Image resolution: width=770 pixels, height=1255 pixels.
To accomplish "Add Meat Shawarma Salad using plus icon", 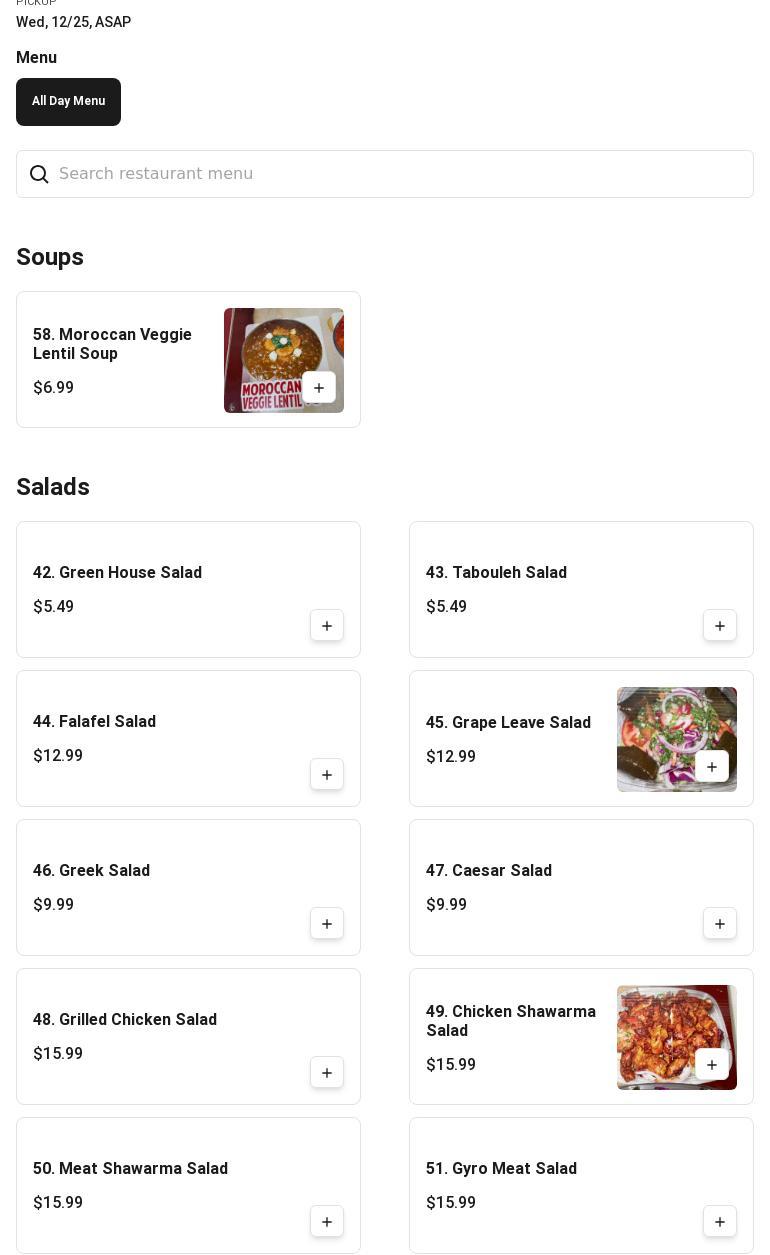I will (x=327, y=1222).
